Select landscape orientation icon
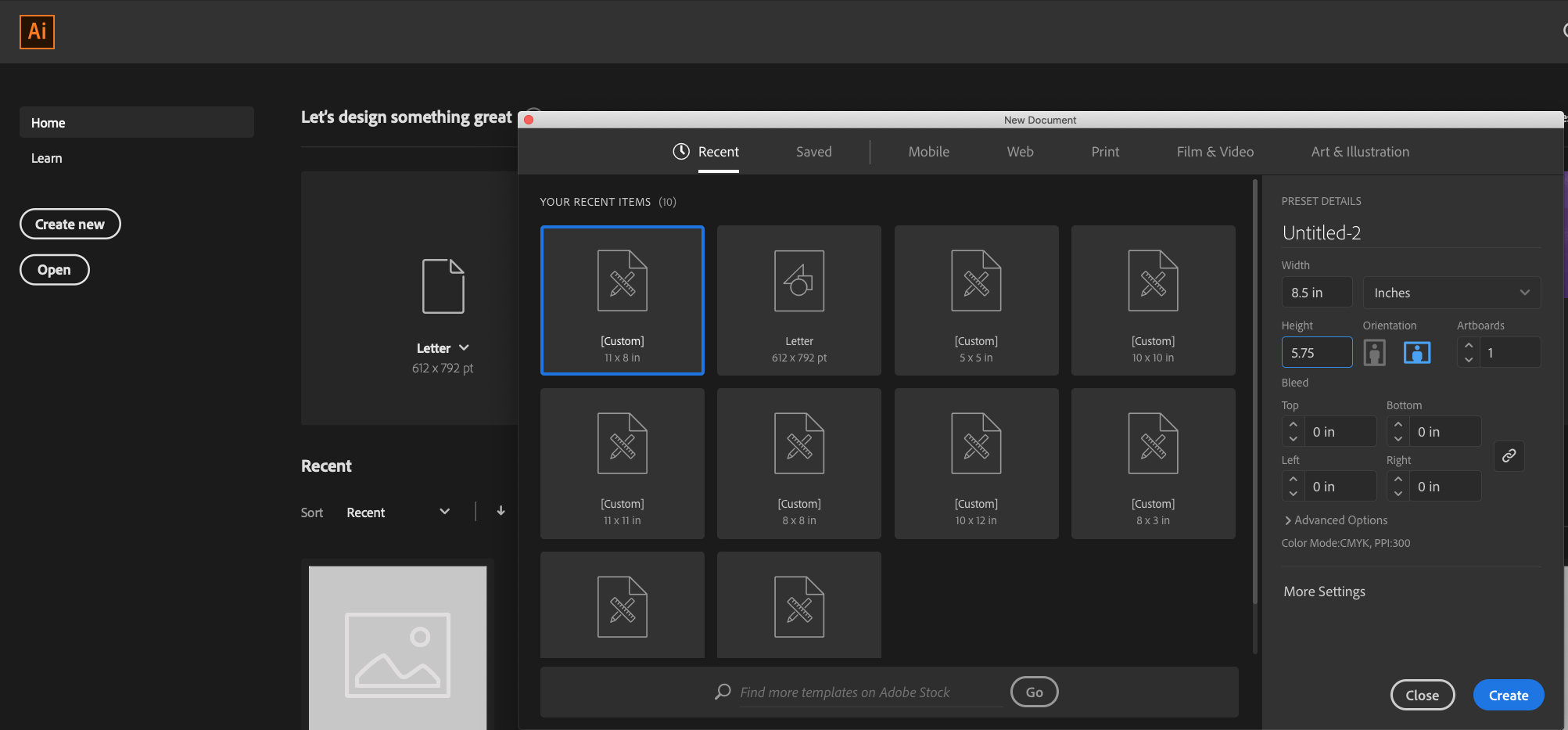 (x=1417, y=353)
